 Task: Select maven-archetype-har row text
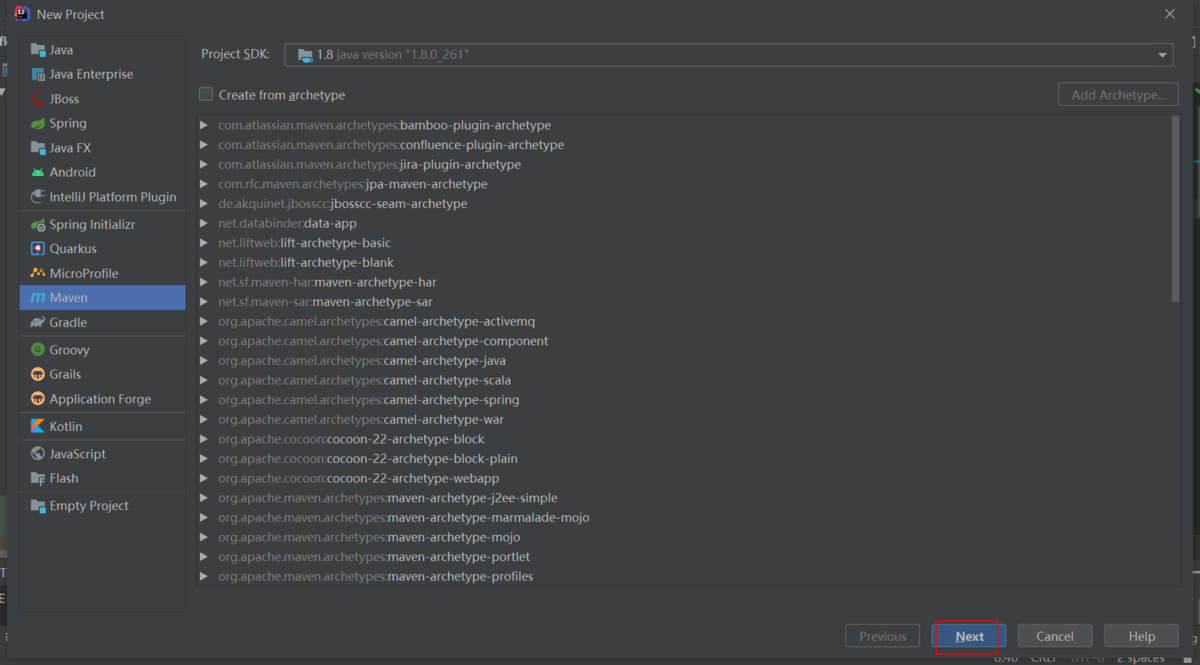(x=327, y=282)
